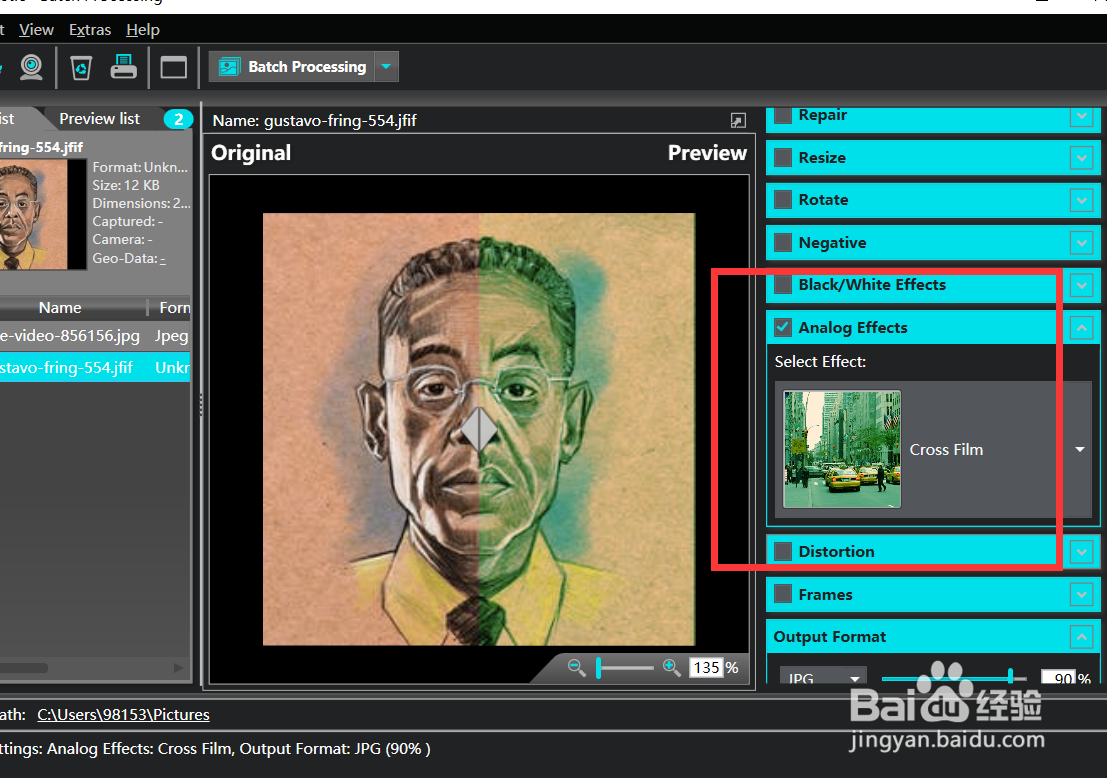Enable the Distortion checkbox
This screenshot has width=1107, height=778.
[x=782, y=551]
